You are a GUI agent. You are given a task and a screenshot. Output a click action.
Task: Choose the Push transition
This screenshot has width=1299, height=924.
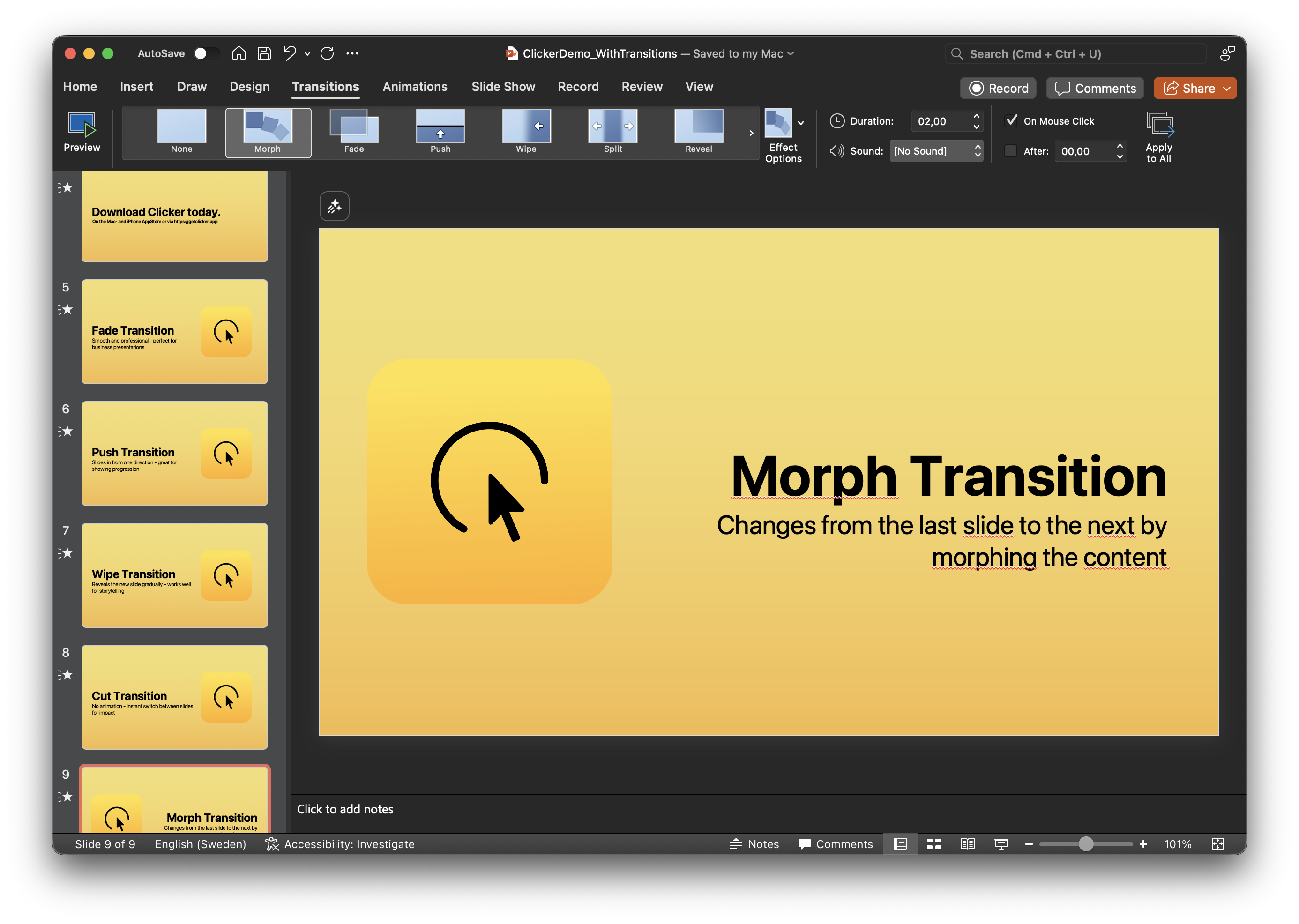[440, 132]
